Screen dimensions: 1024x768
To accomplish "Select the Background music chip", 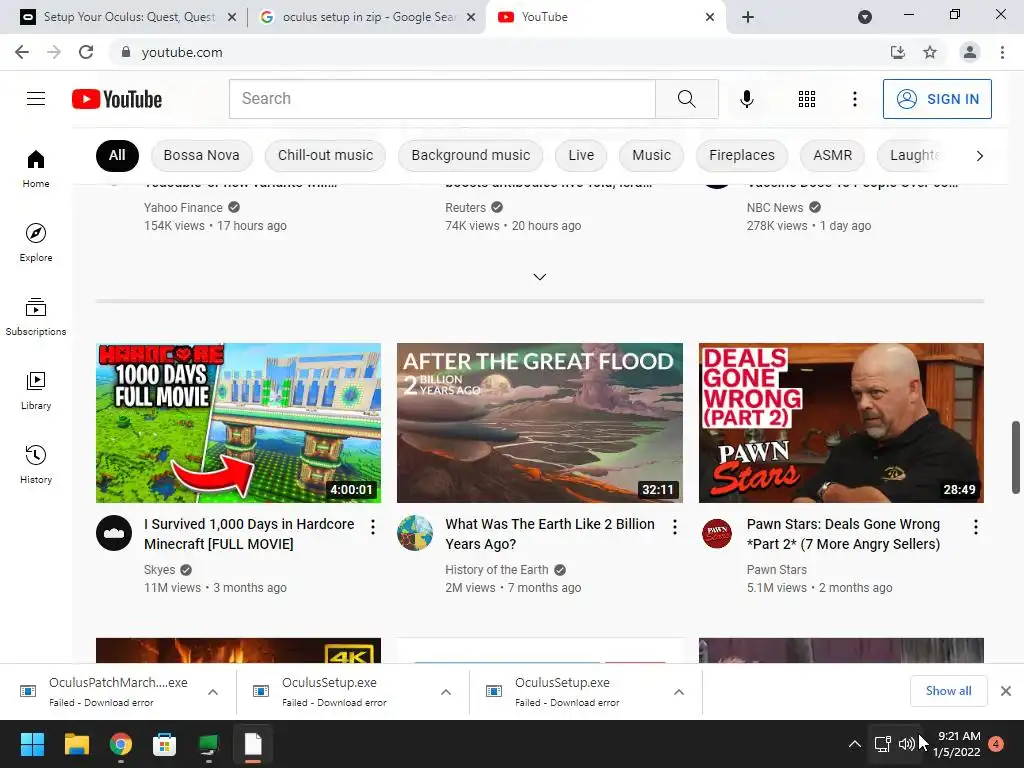I will pos(470,155).
